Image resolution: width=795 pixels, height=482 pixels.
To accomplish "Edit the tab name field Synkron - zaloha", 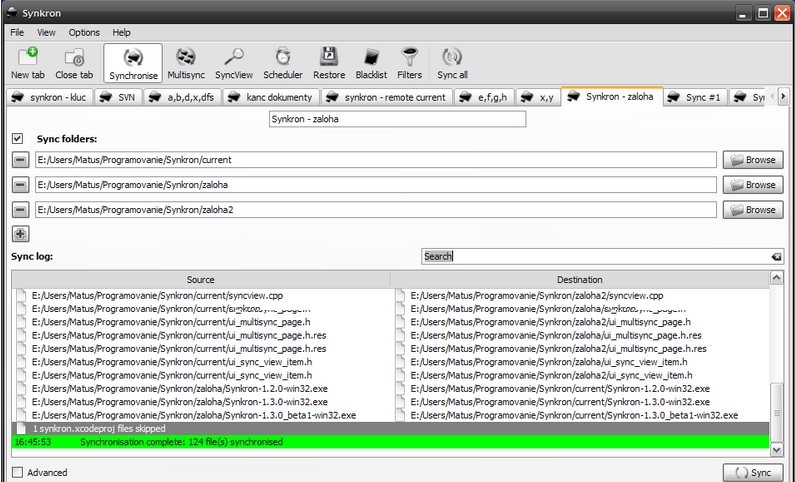I will pyautogui.click(x=398, y=119).
